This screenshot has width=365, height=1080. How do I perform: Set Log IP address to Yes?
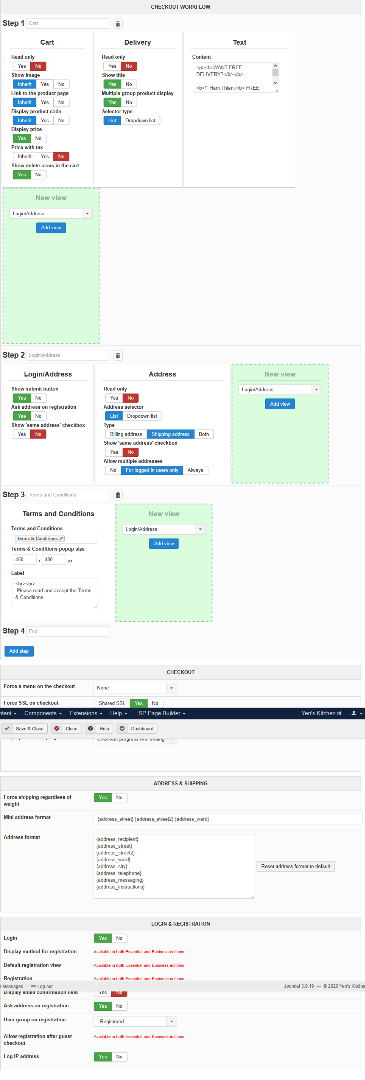point(103,1057)
